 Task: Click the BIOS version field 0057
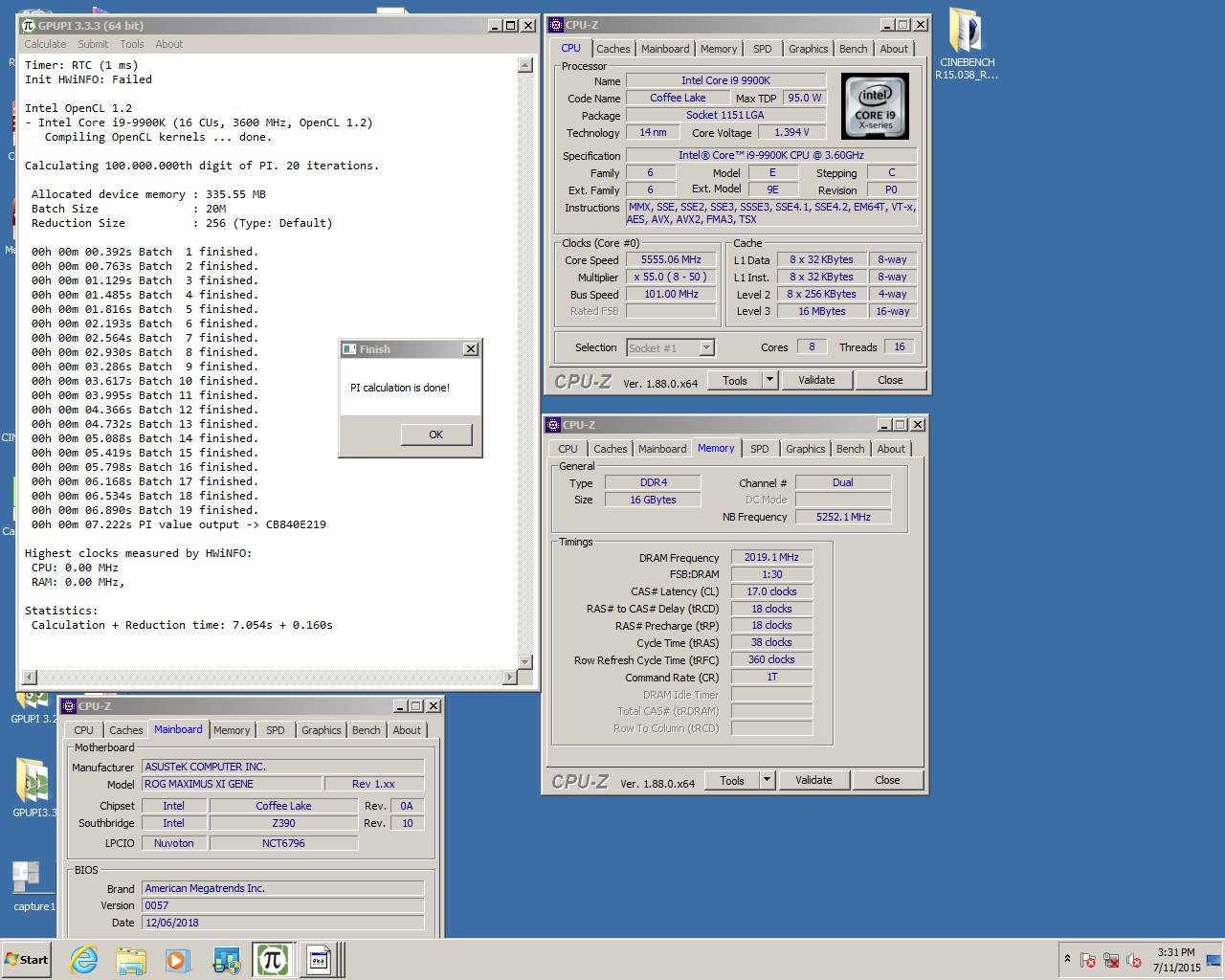(x=283, y=905)
